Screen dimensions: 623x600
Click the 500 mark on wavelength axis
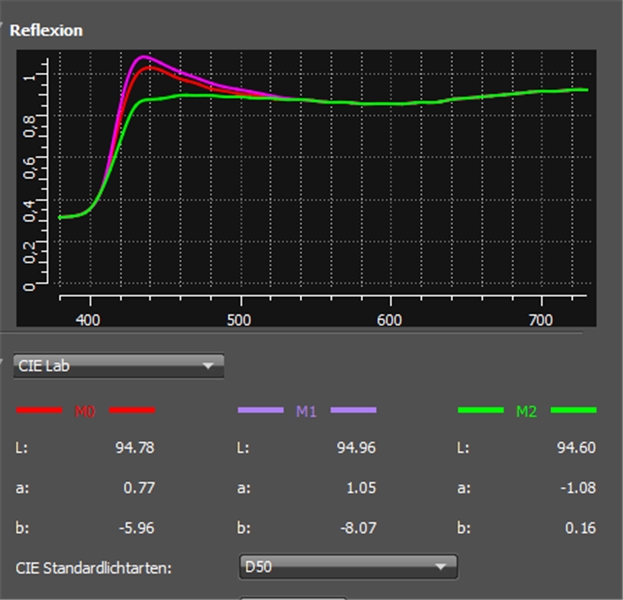coord(238,319)
